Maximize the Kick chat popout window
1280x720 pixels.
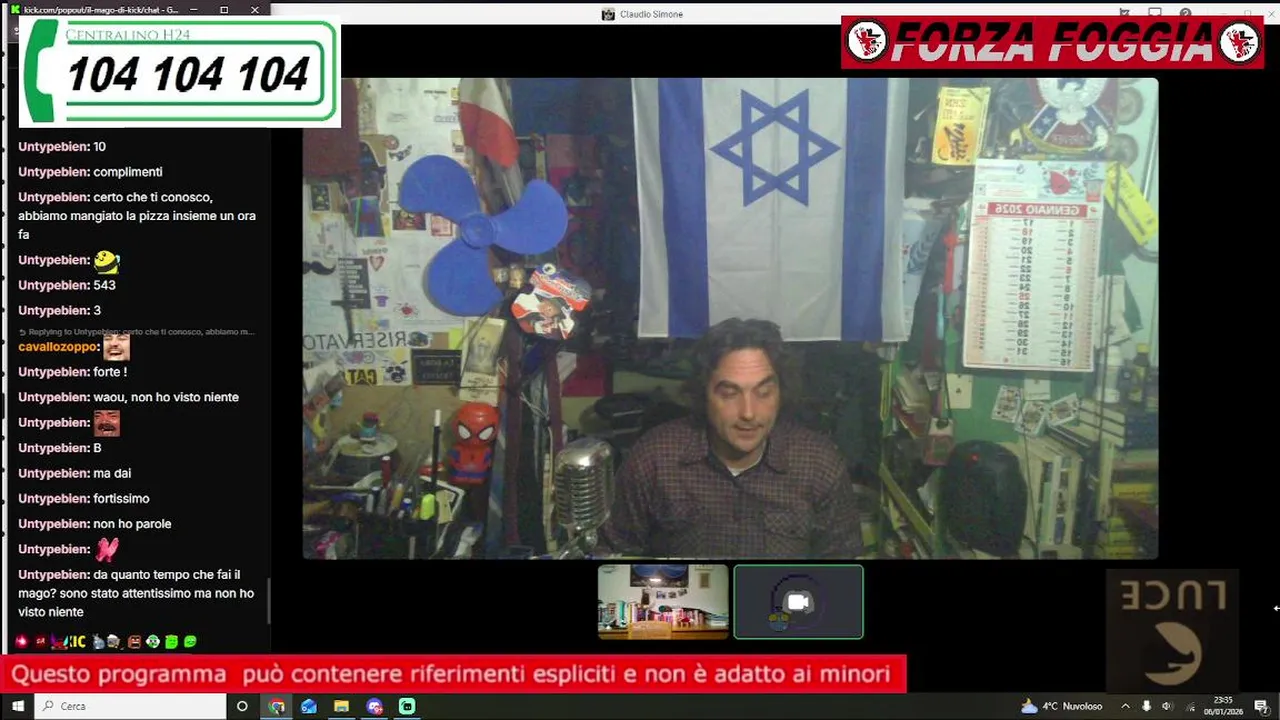click(x=224, y=10)
